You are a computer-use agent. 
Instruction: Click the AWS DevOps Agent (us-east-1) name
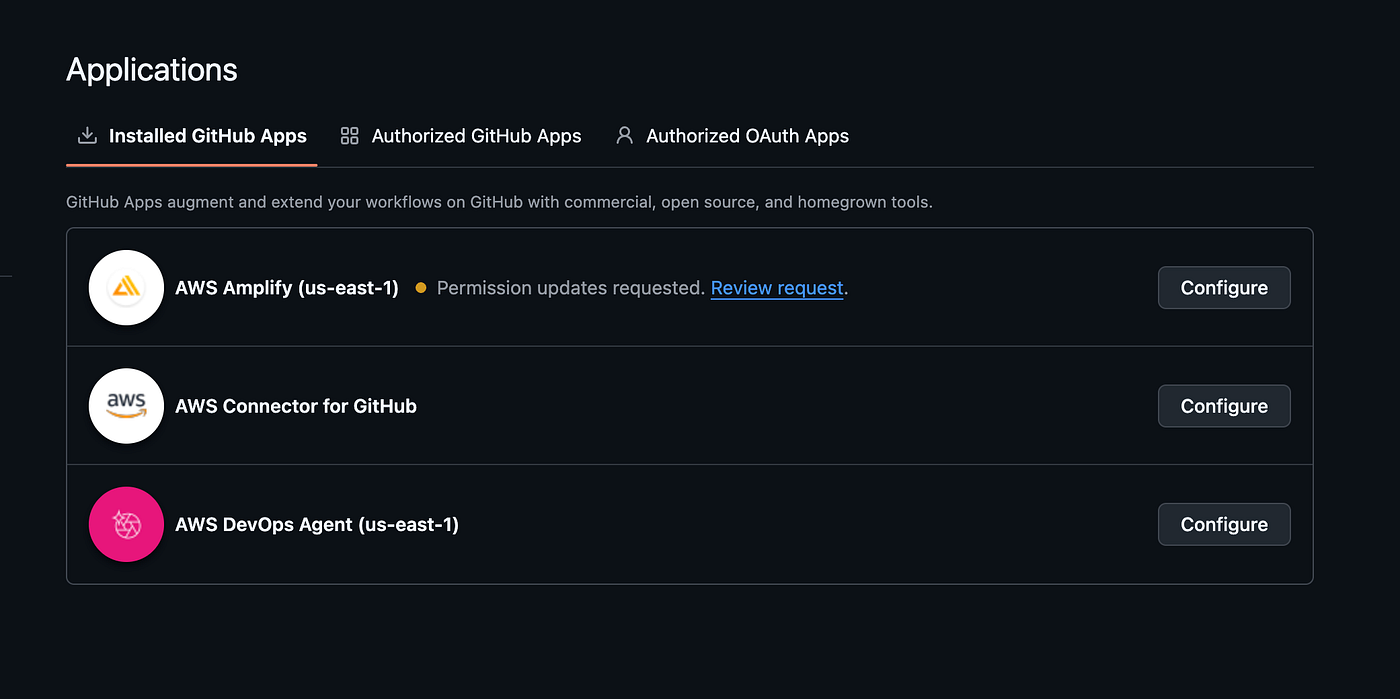click(317, 524)
